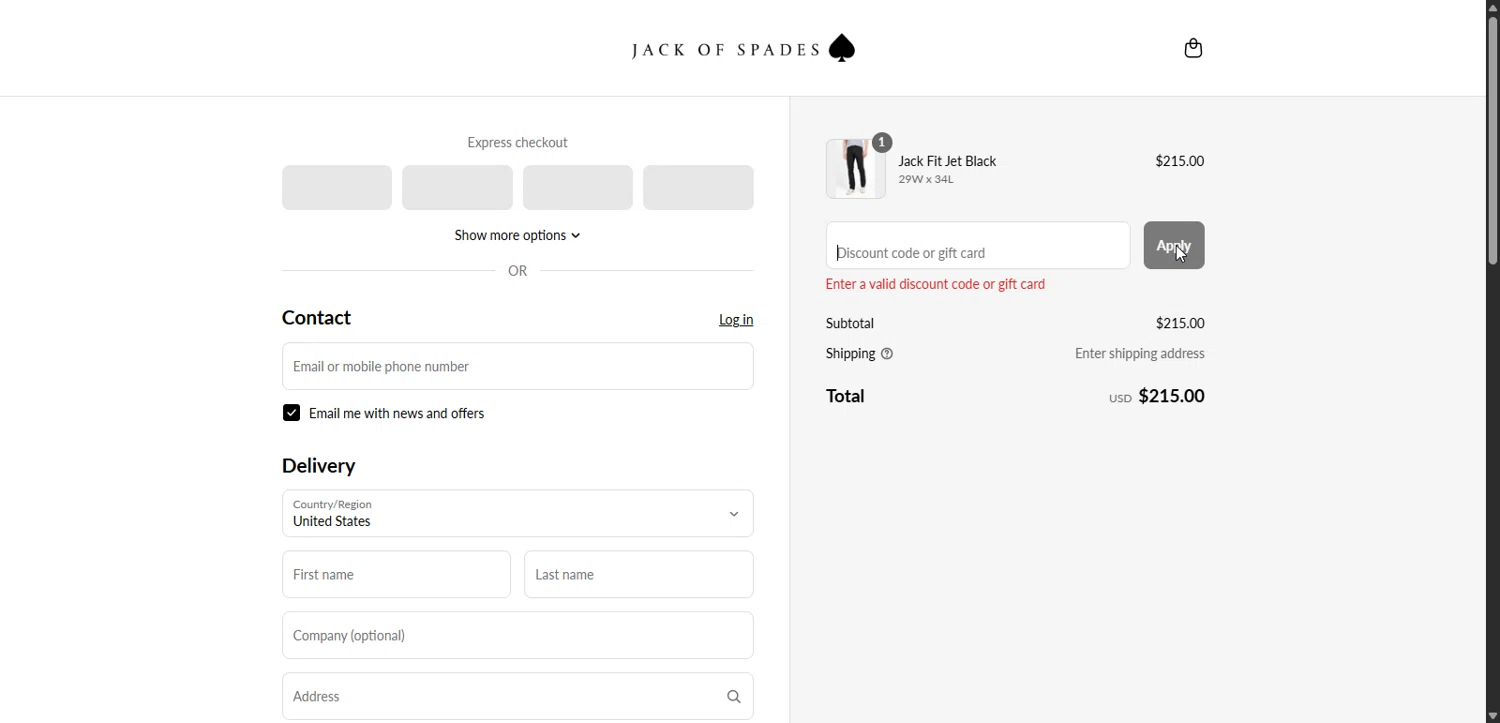Click the address search magnifier icon
The image size is (1500, 723).
(x=733, y=697)
